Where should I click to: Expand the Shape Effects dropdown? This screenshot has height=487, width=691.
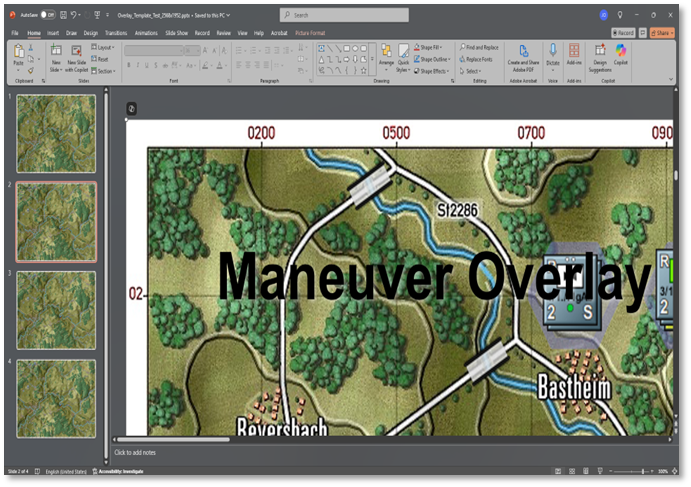434,71
